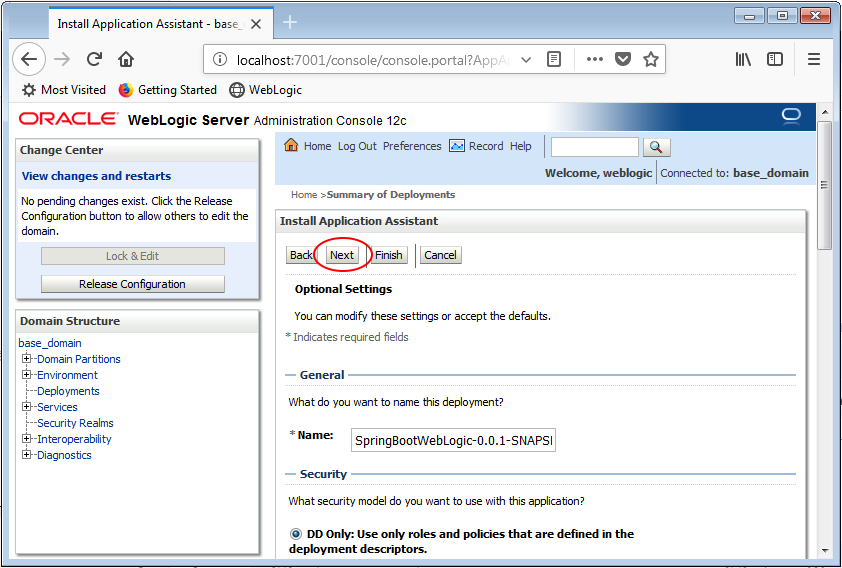Click Record label in console toolbar
Image resolution: width=842 pixels, height=568 pixels.
486,146
